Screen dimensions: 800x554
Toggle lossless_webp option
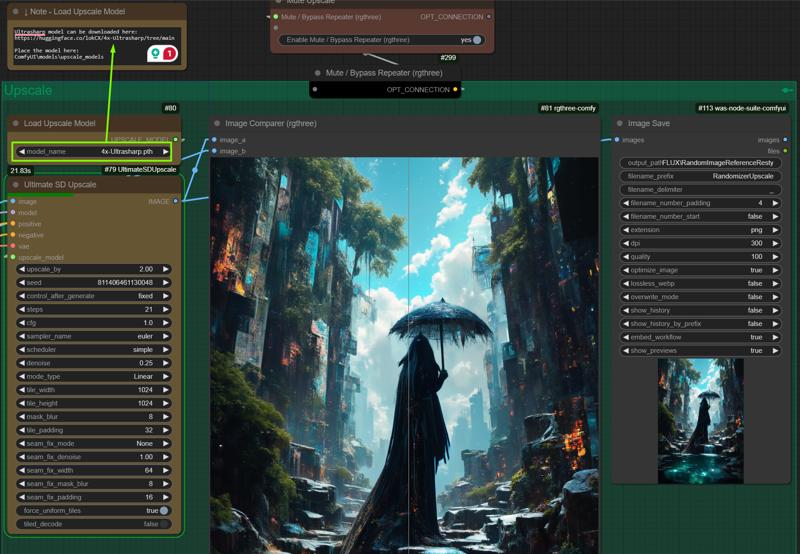coord(700,283)
